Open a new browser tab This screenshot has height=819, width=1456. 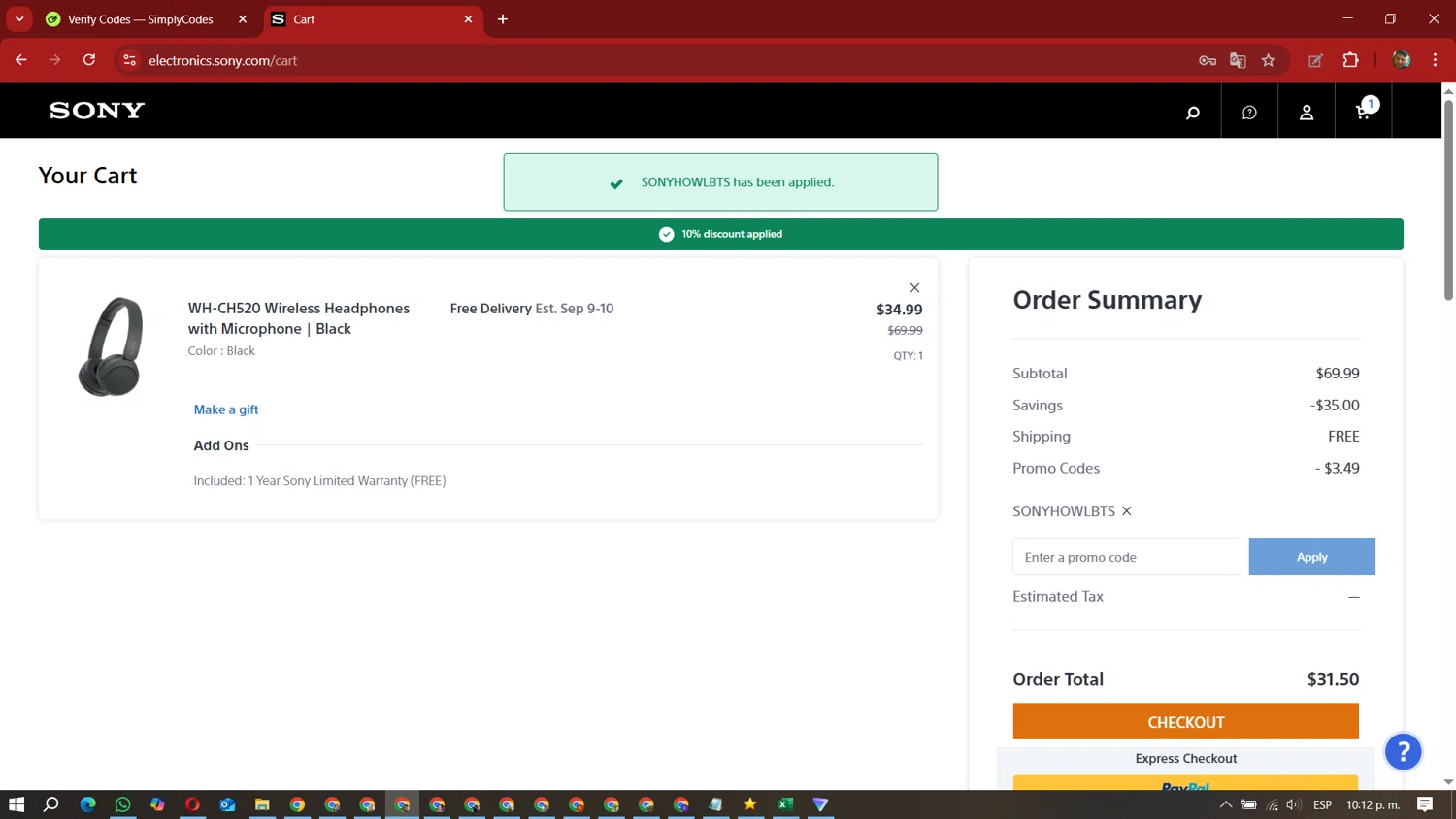coord(503,19)
